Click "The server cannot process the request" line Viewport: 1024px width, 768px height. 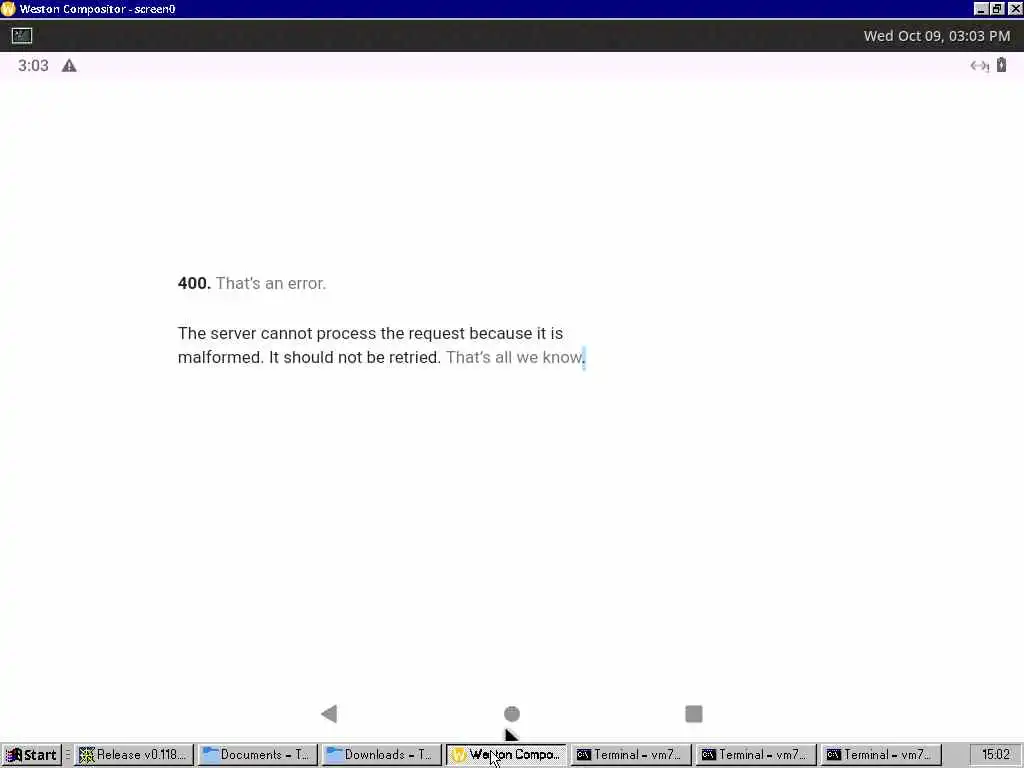[370, 333]
